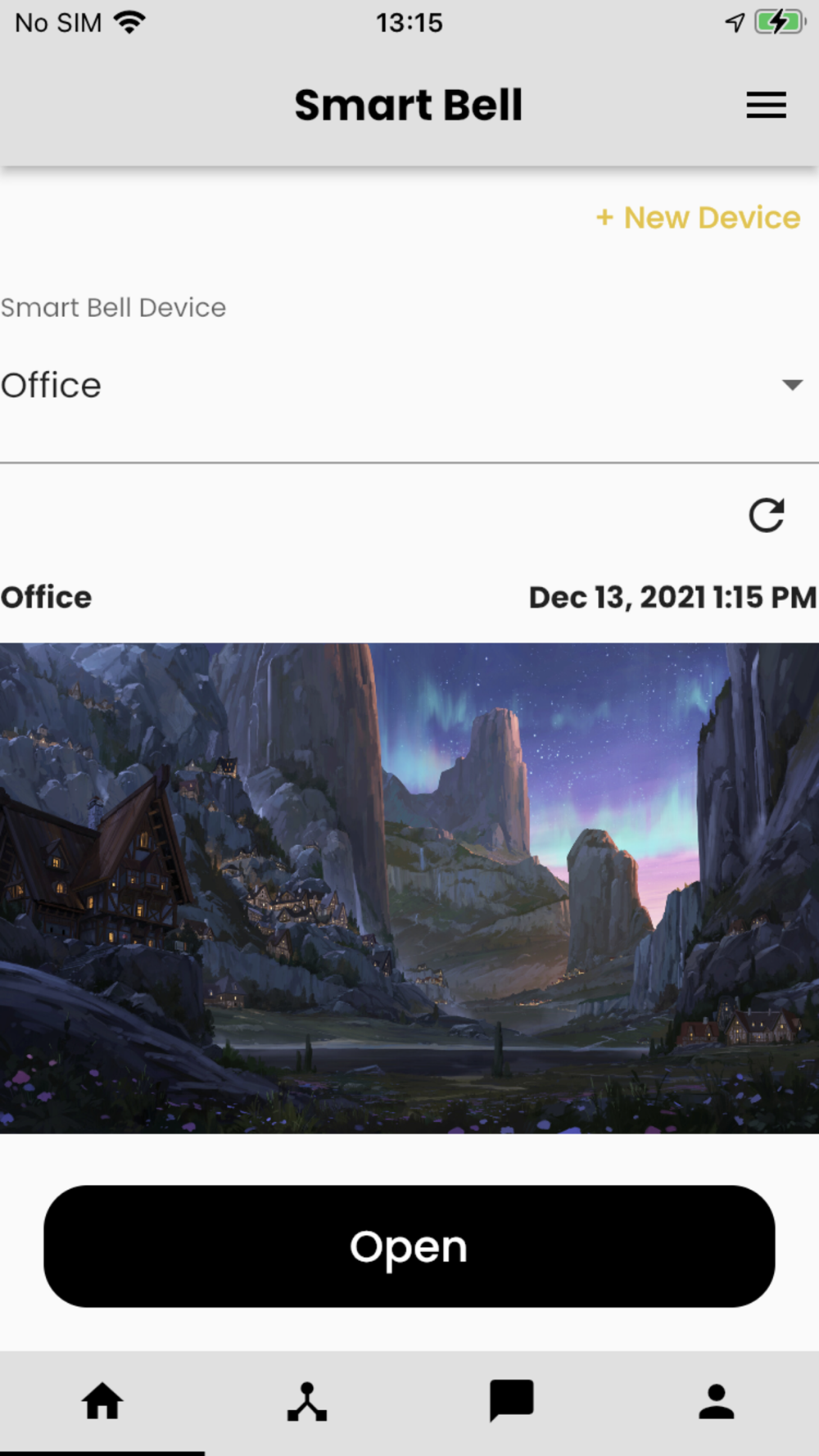The image size is (819, 1456).
Task: Open the messages chat tab
Action: point(512,1400)
